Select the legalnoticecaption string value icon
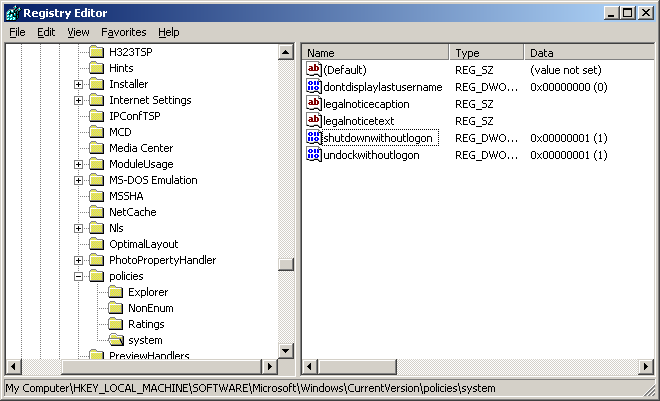The height and width of the screenshot is (401, 660). [x=314, y=104]
